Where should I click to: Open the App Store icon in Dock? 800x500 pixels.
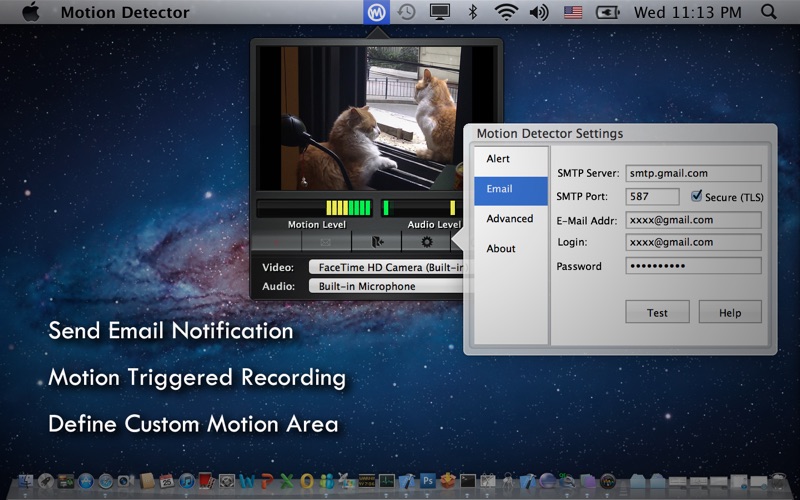tap(86, 481)
